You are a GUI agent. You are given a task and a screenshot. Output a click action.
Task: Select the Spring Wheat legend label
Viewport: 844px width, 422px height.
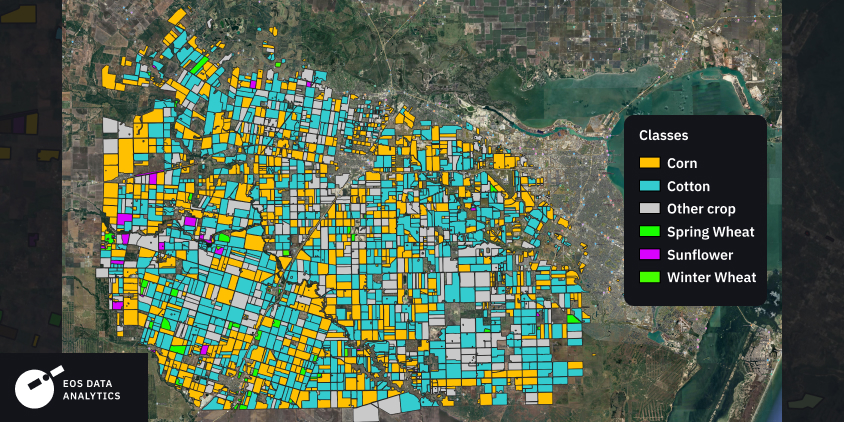pos(711,233)
